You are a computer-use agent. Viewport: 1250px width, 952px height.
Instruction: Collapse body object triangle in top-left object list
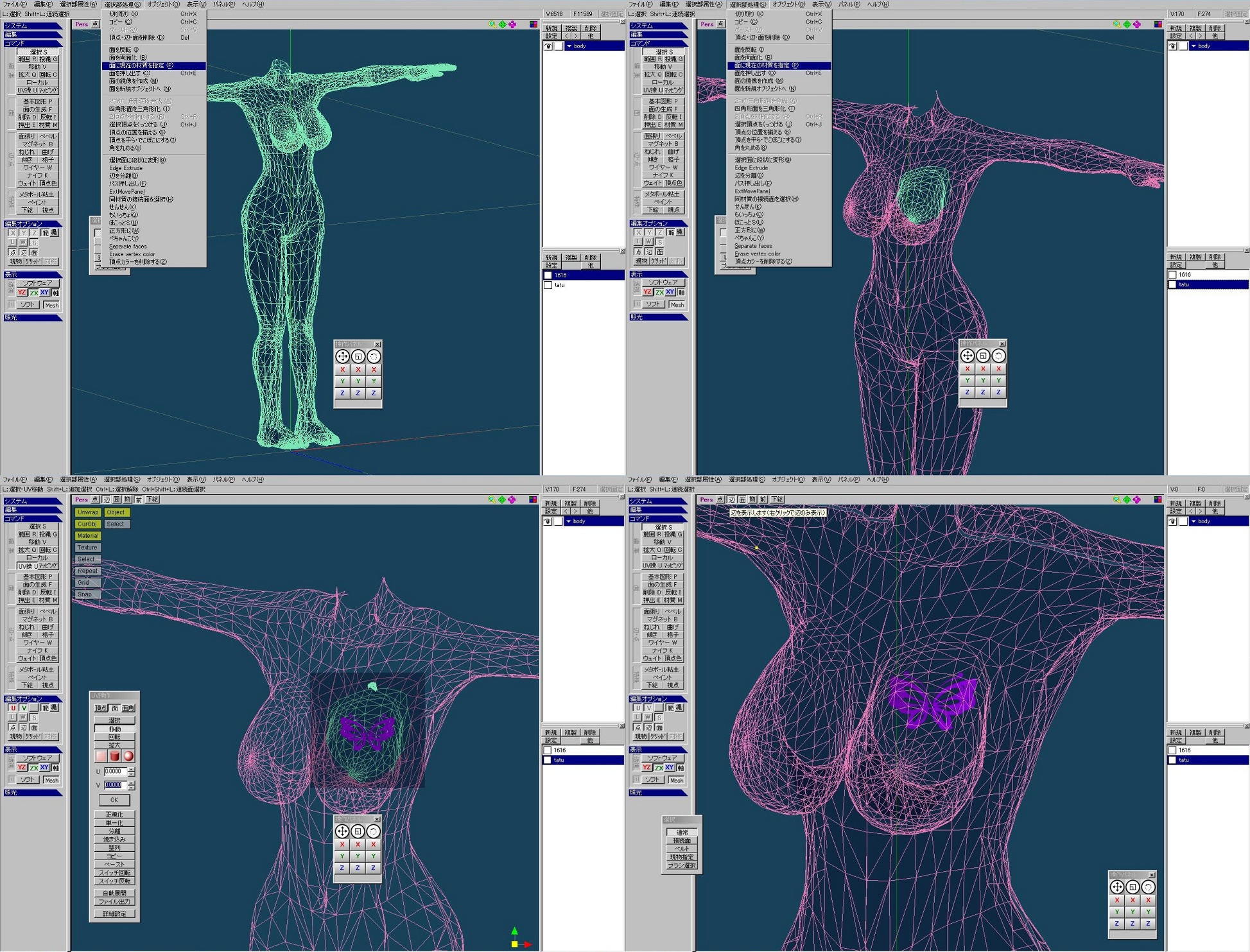[x=568, y=46]
